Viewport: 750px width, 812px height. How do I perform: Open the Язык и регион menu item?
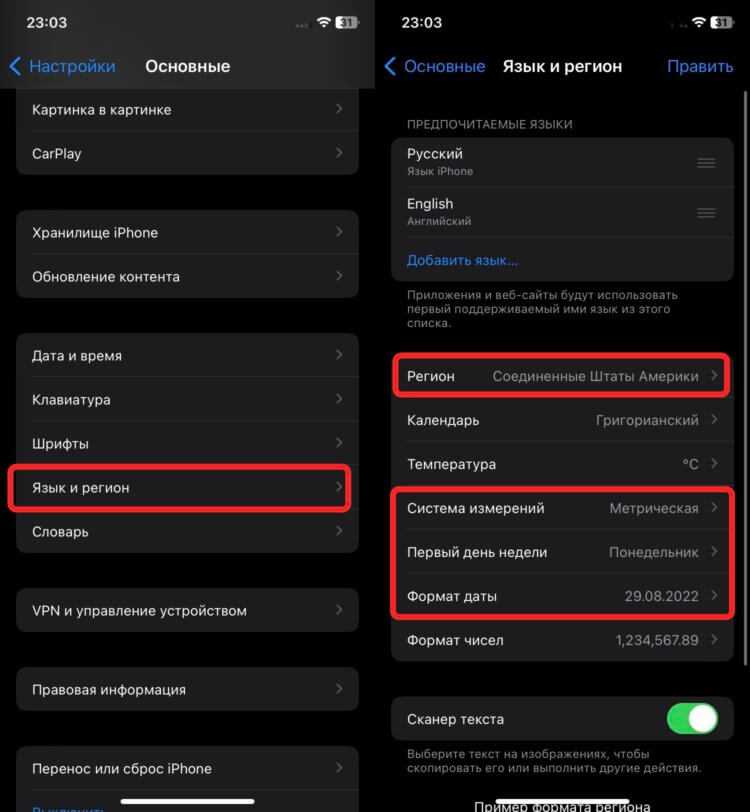(180, 488)
